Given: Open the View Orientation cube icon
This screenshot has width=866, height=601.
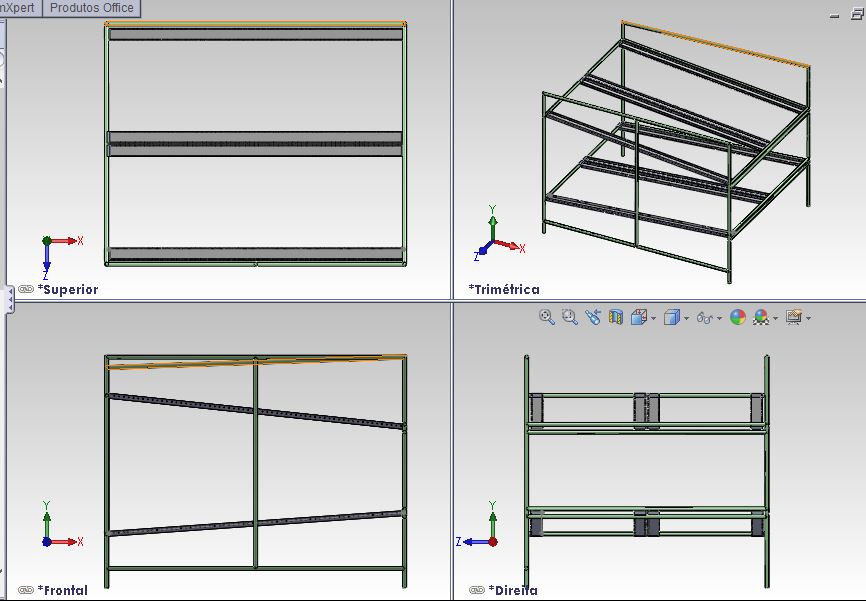Looking at the screenshot, I should point(637,315).
